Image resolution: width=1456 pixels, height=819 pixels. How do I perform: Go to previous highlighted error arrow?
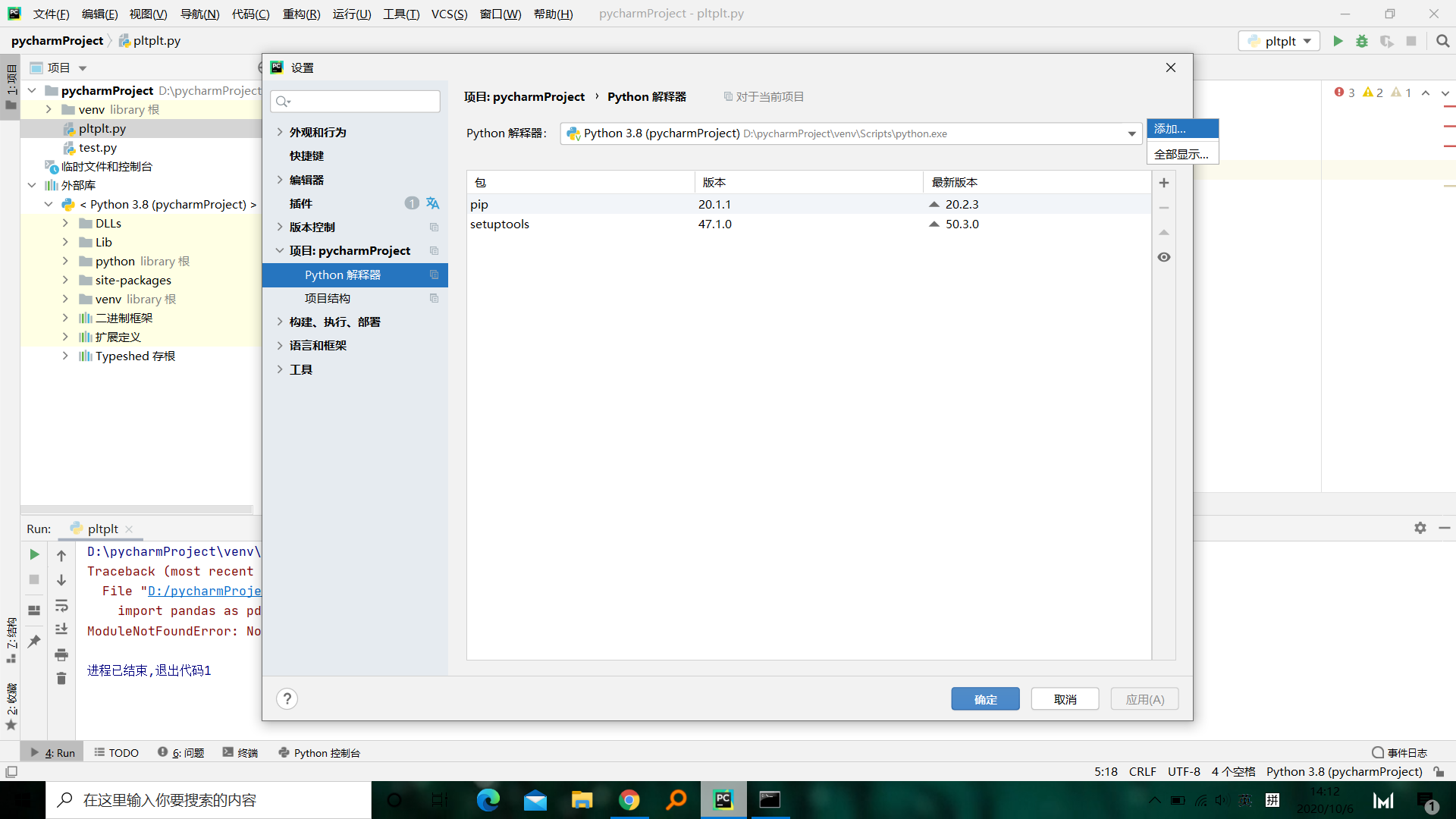click(x=1426, y=93)
